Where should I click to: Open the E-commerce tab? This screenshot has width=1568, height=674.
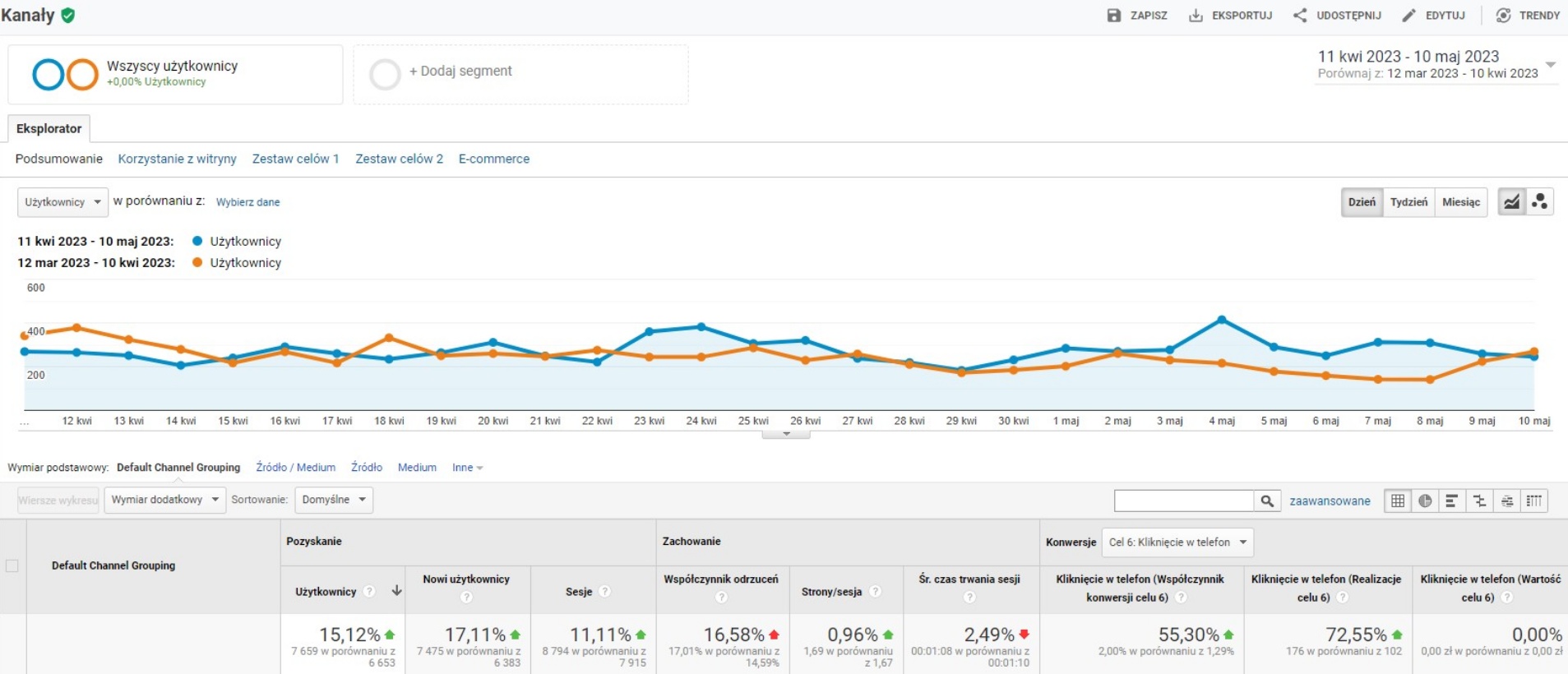(x=493, y=159)
